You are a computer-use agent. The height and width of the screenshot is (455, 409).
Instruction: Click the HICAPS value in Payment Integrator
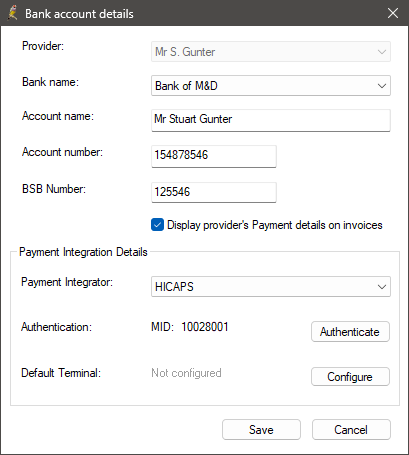(x=174, y=287)
